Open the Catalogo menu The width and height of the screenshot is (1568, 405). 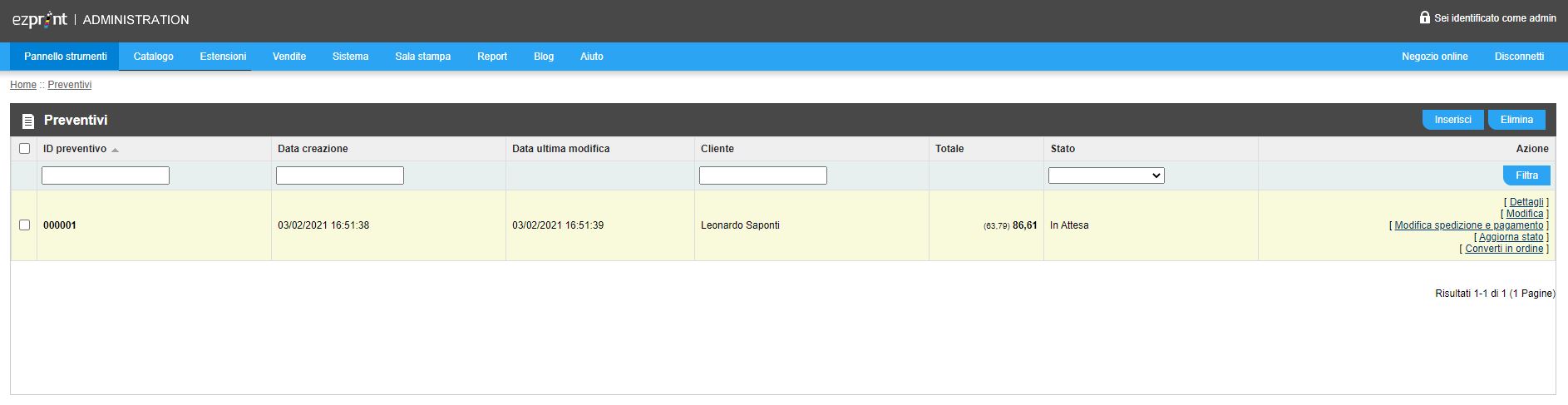click(x=154, y=57)
